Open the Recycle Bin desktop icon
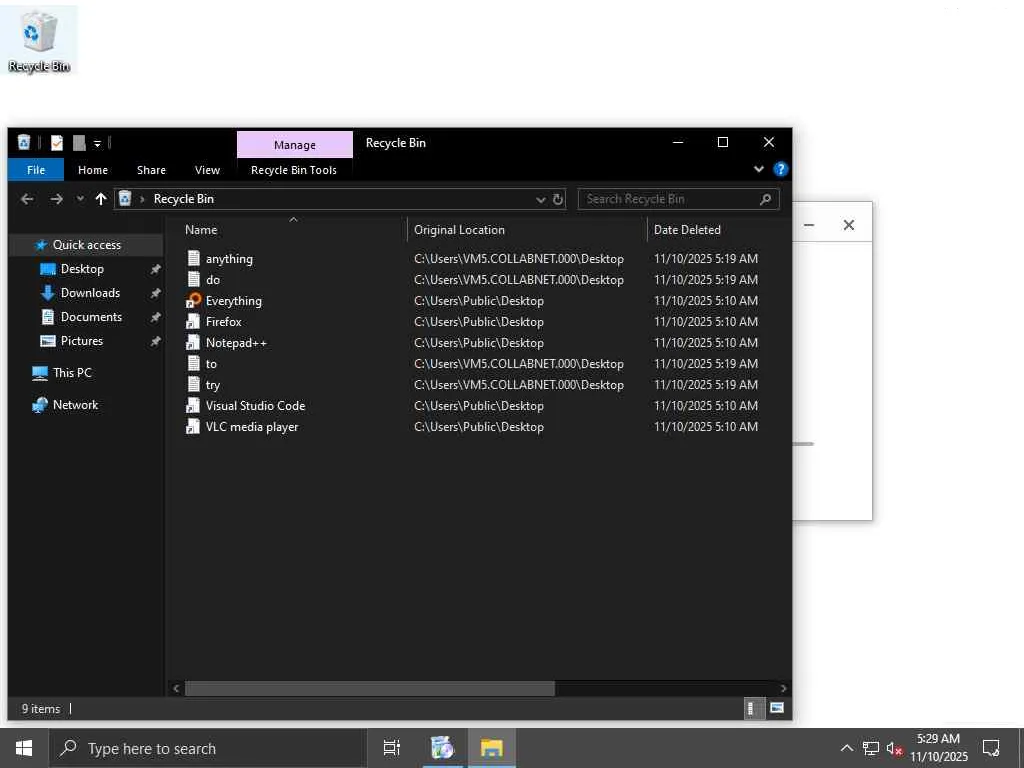The height and width of the screenshot is (768, 1024). (x=39, y=40)
